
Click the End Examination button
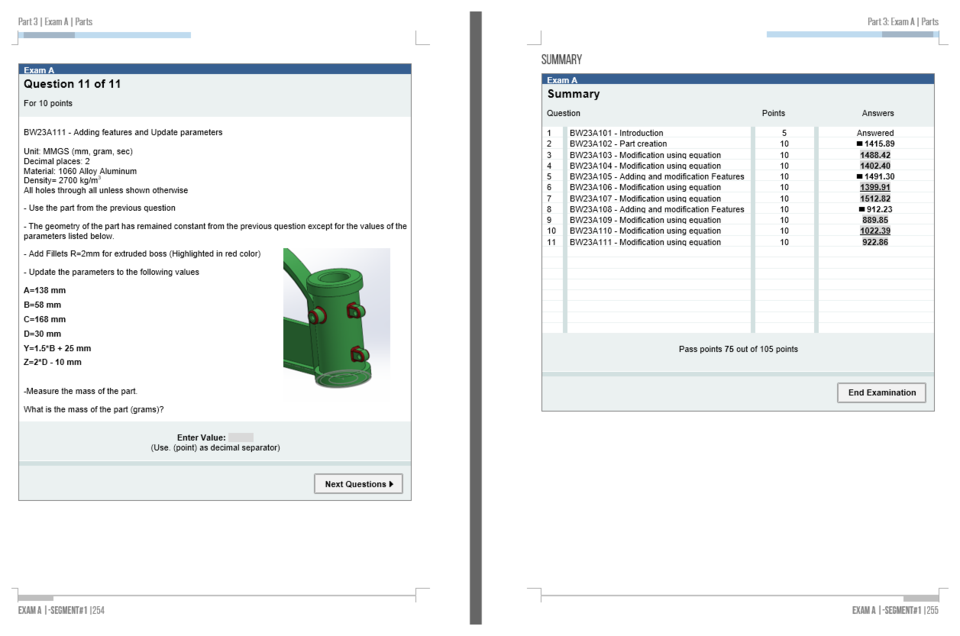point(880,392)
